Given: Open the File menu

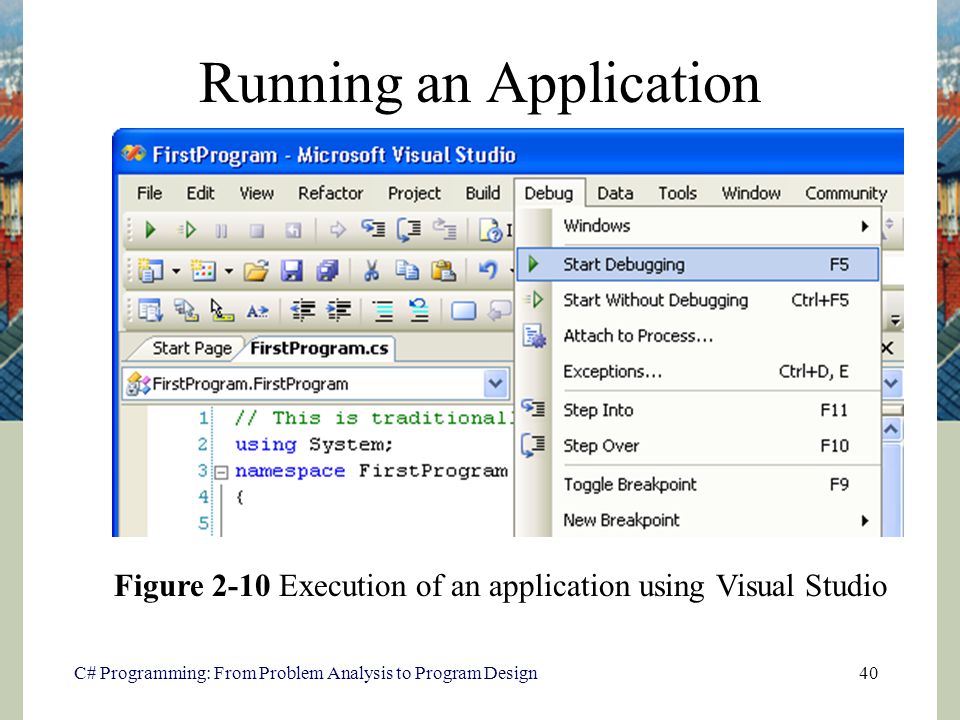Looking at the screenshot, I should [x=149, y=193].
